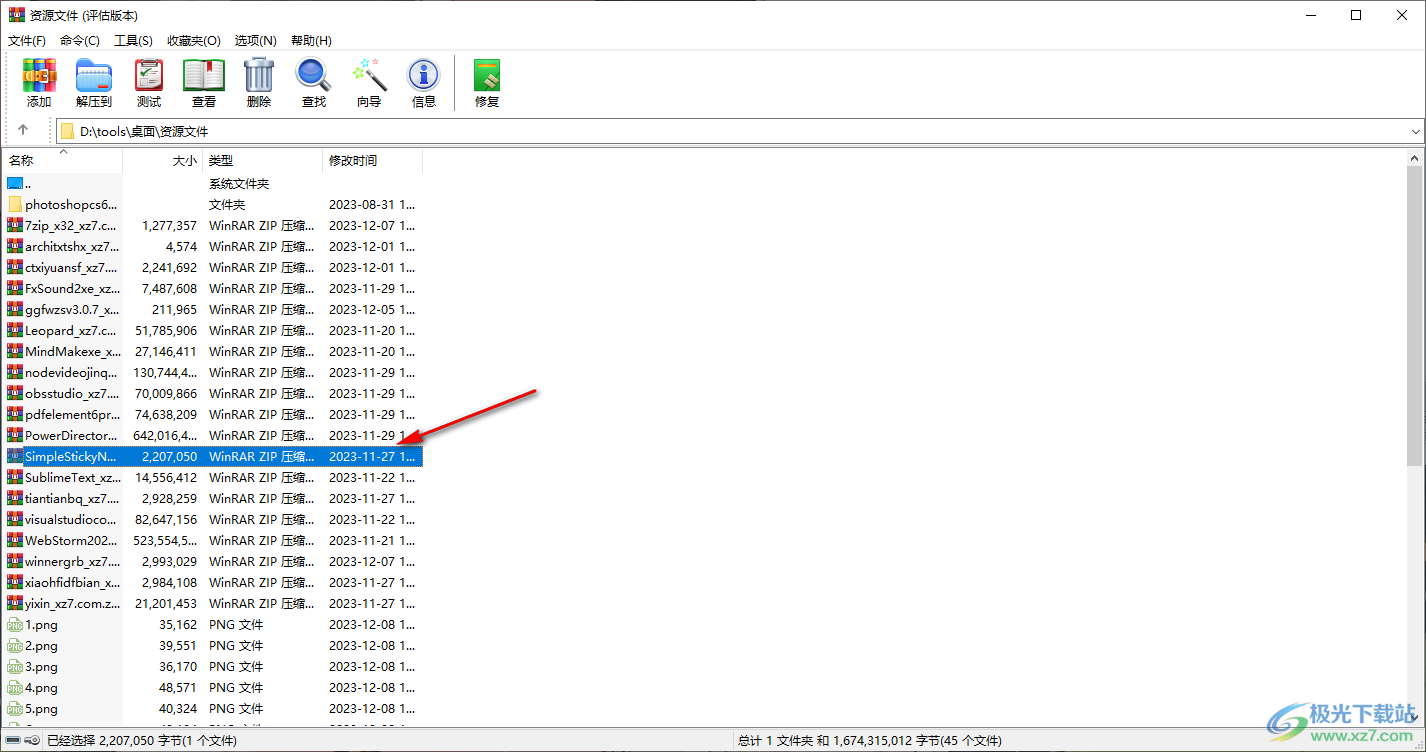Viewport: 1426px width, 752px height.
Task: Open the File (文件) menu
Action: [27, 40]
